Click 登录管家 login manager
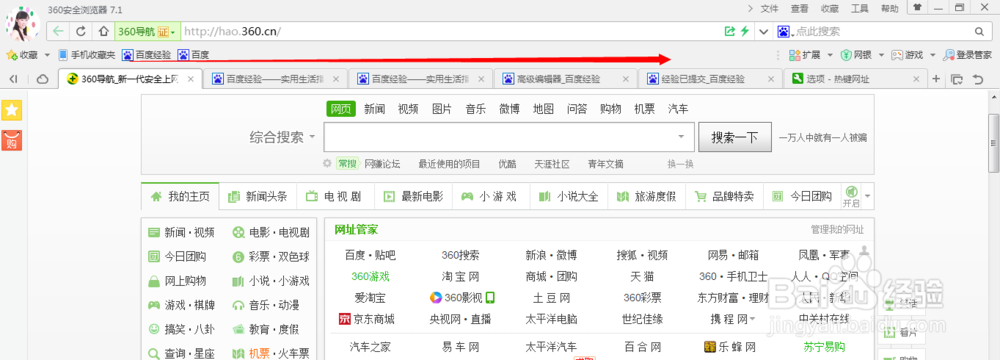Screen dimensions: 1000x360 pos(967,55)
